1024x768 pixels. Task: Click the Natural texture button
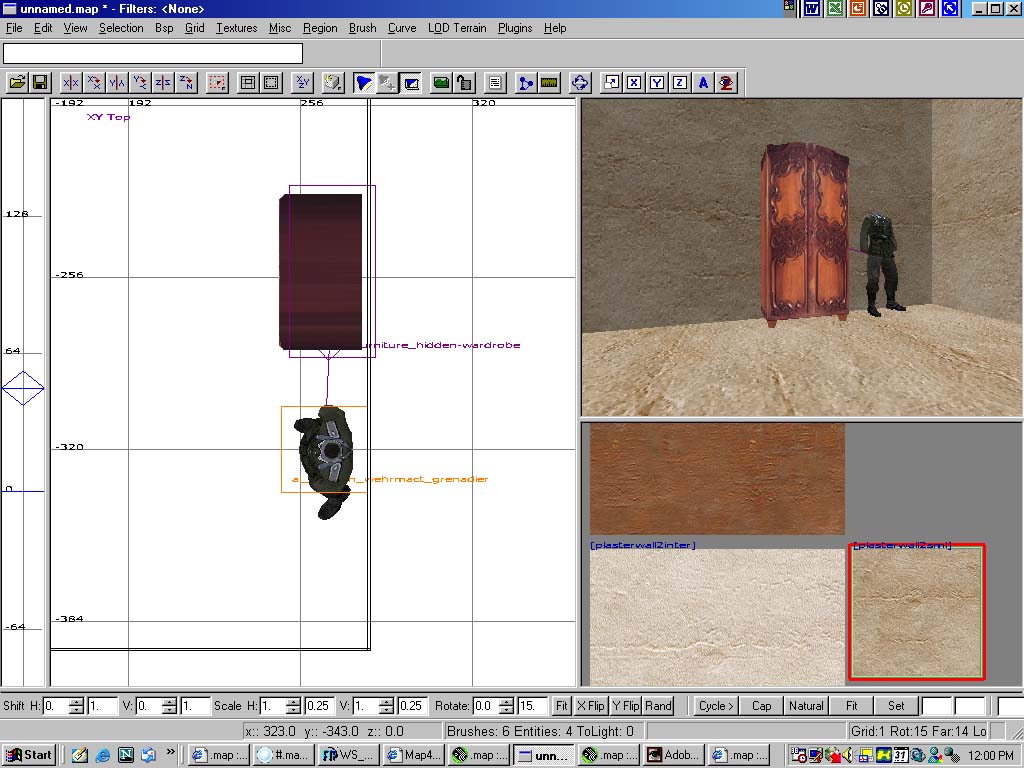[x=806, y=706]
